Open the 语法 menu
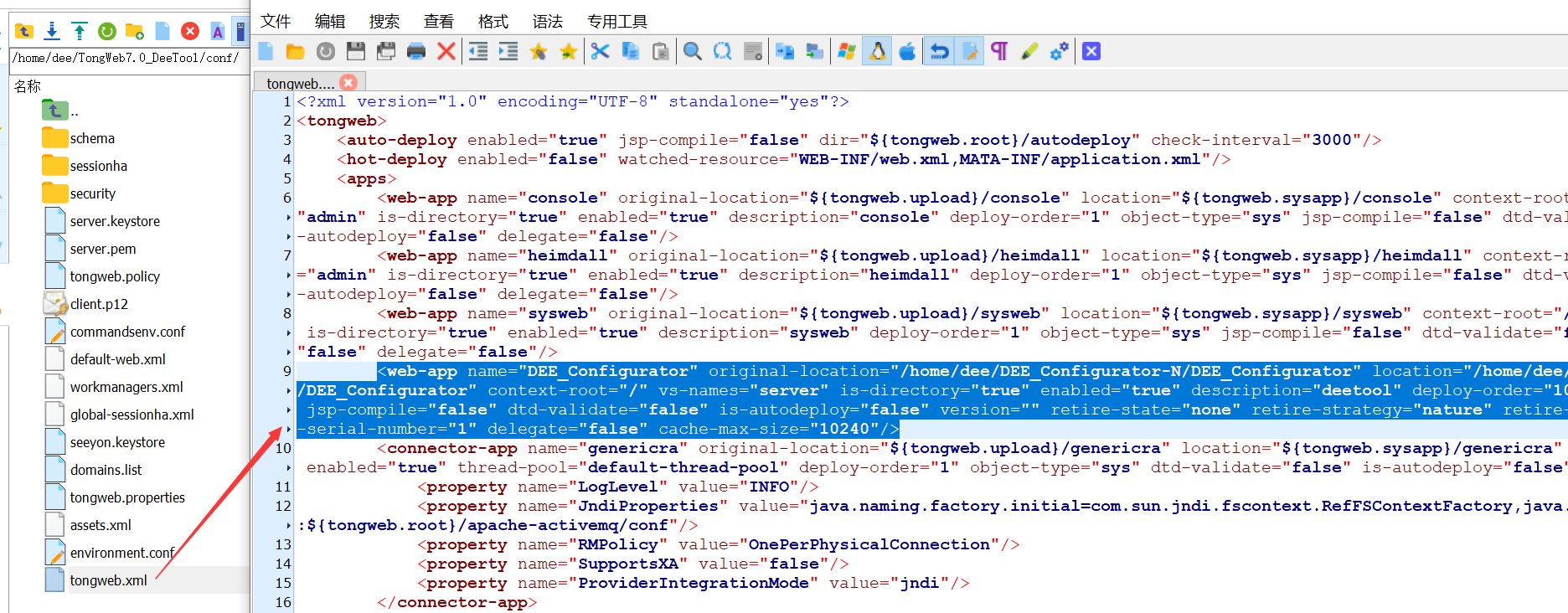The width and height of the screenshot is (1568, 613). coord(548,21)
